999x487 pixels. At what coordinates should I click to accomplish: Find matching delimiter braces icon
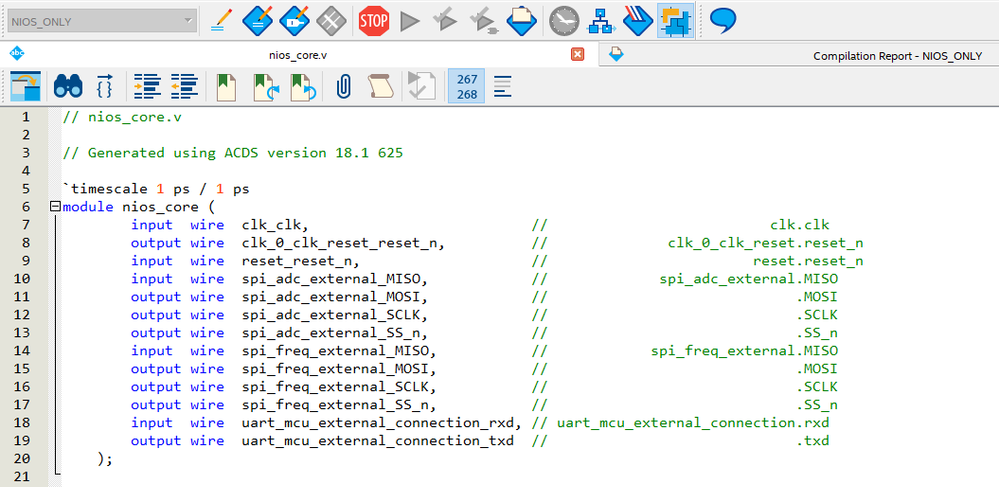pyautogui.click(x=104, y=86)
